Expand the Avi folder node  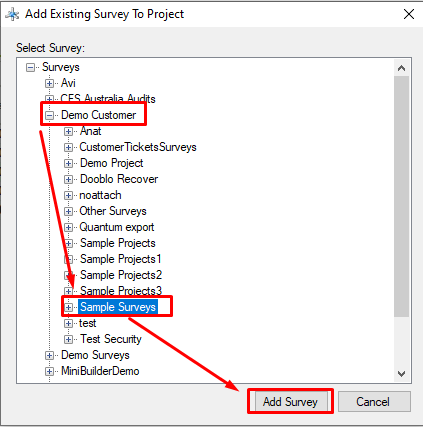[x=49, y=83]
